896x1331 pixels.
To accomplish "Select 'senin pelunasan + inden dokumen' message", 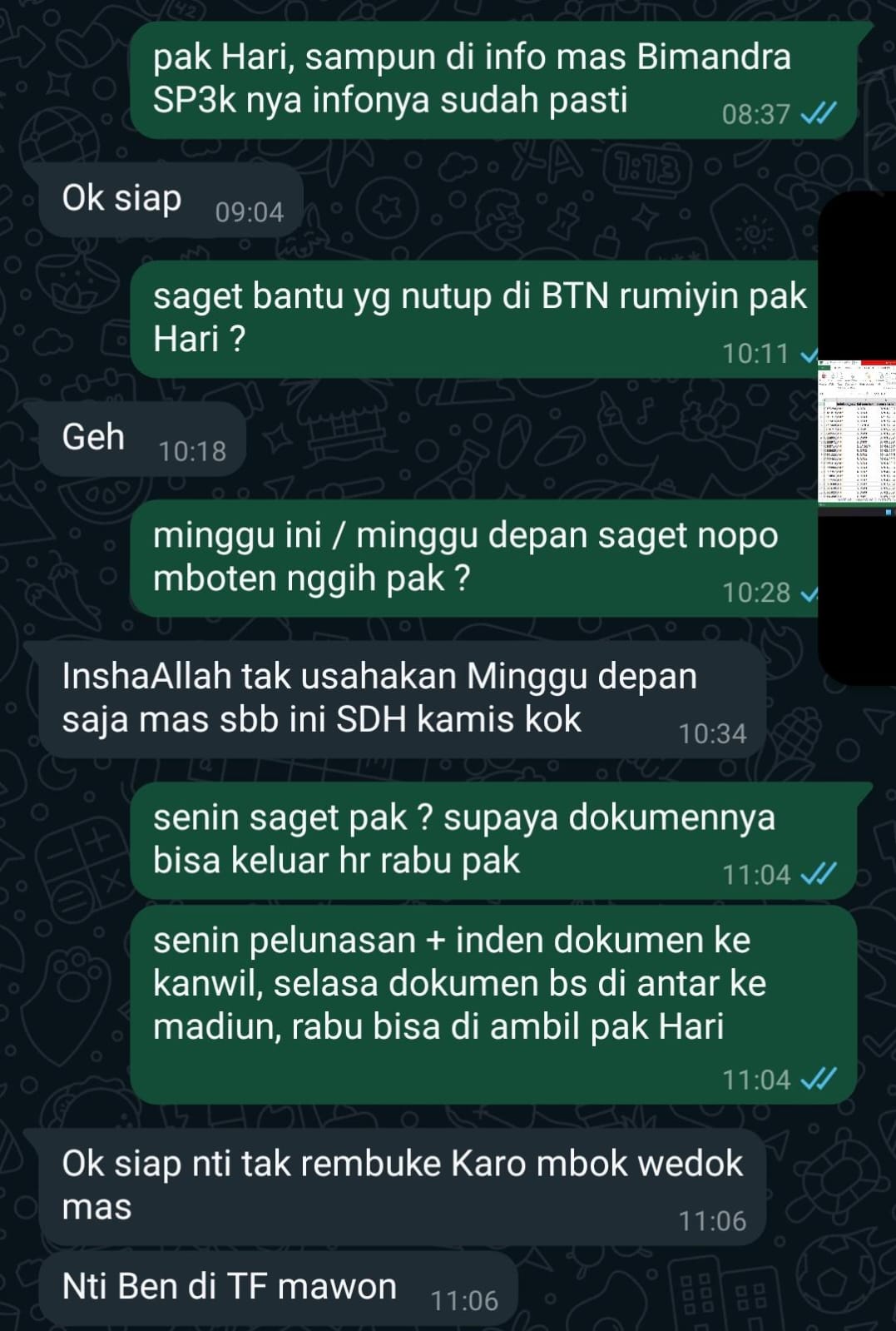I will 494,1005.
